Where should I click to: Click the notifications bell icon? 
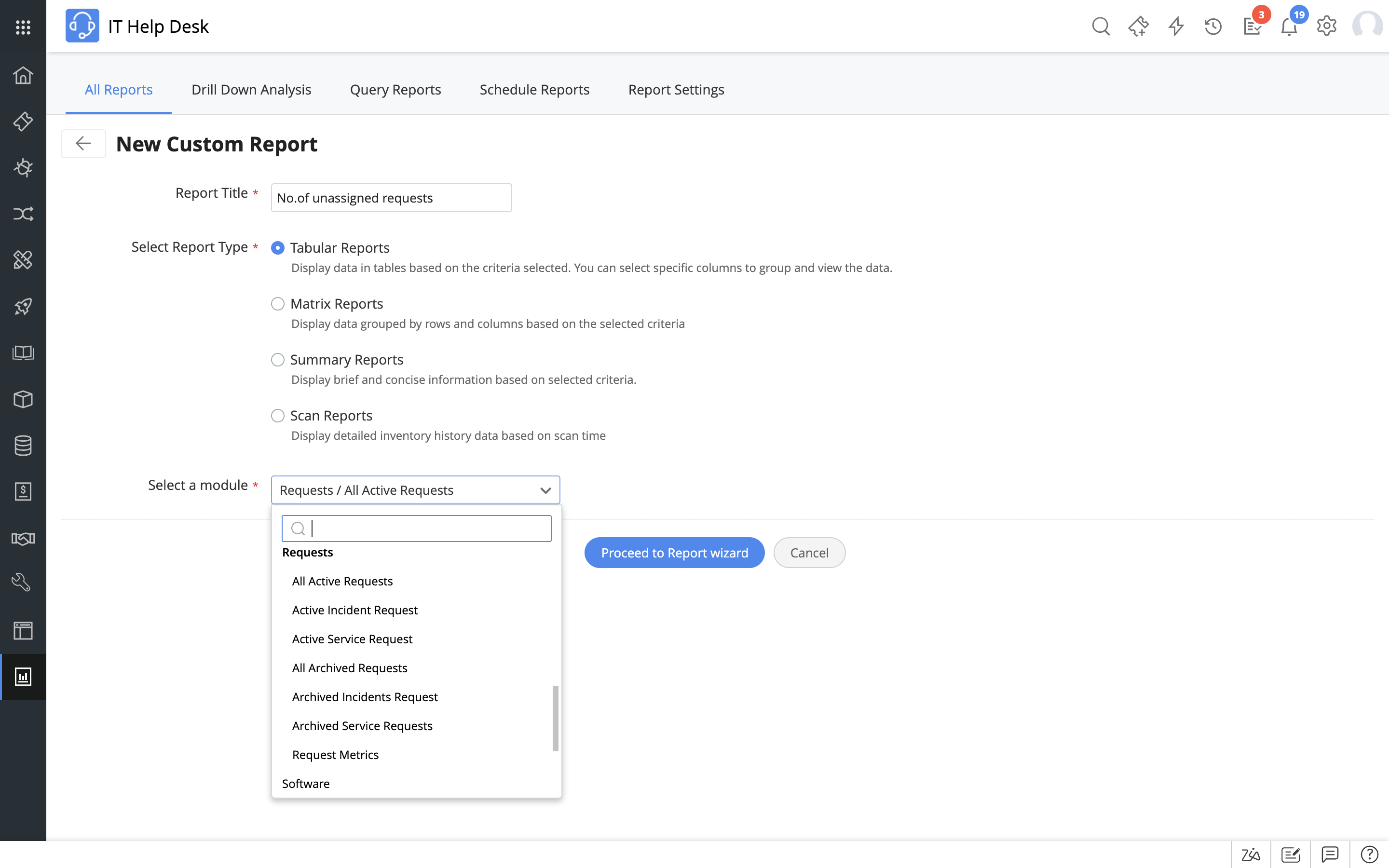1289,27
